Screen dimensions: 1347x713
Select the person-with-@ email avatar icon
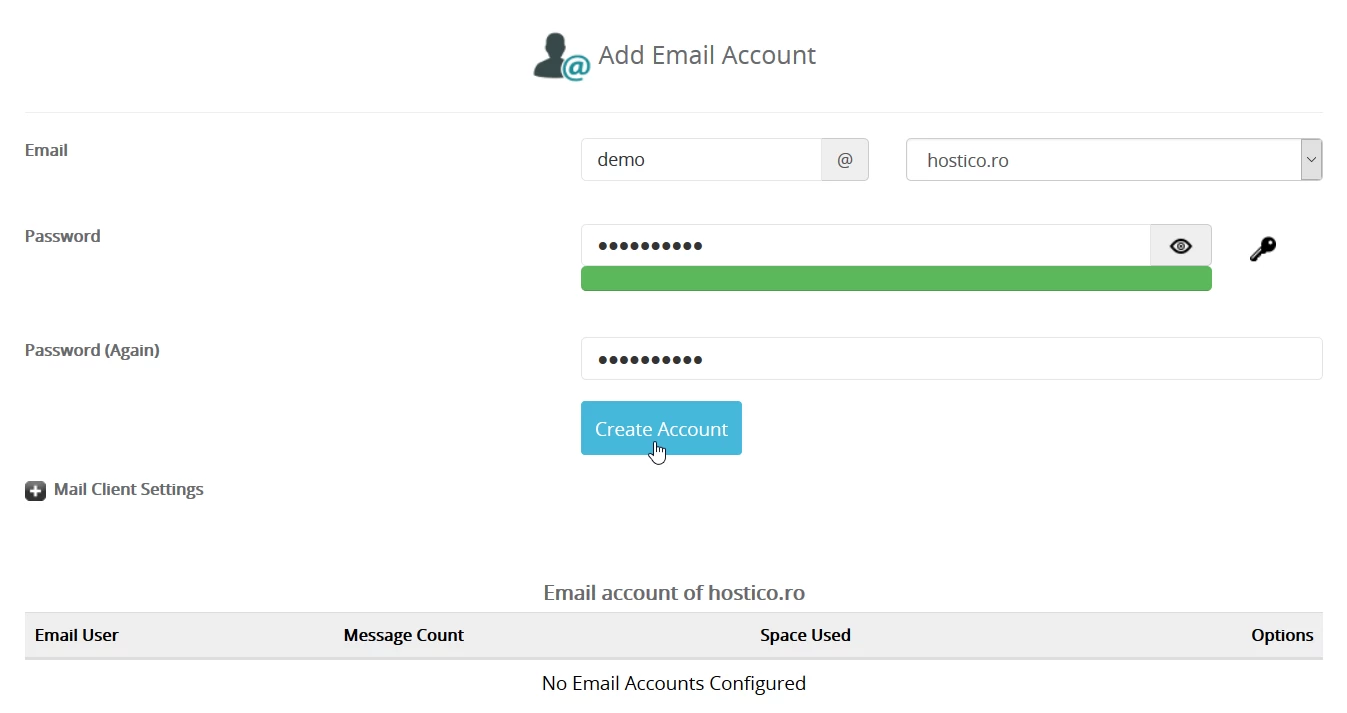click(560, 55)
